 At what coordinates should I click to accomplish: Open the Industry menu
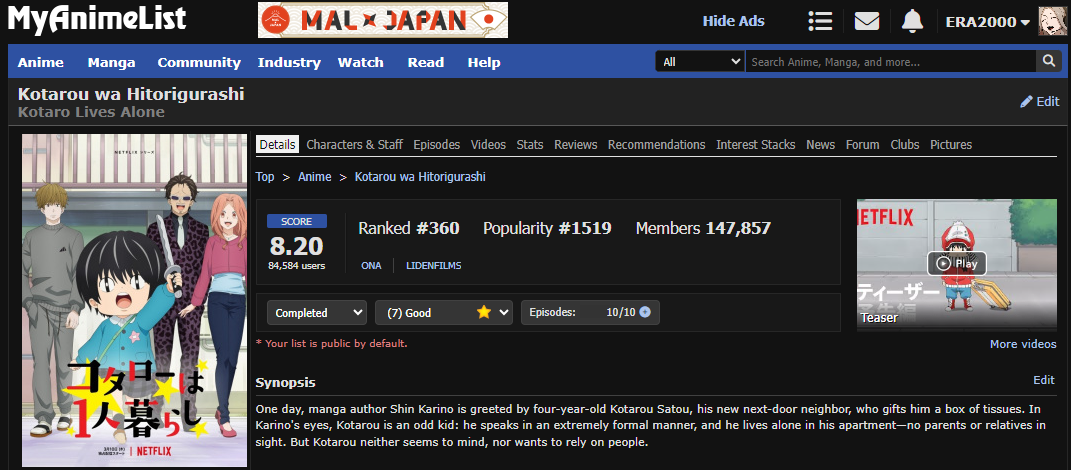(289, 62)
